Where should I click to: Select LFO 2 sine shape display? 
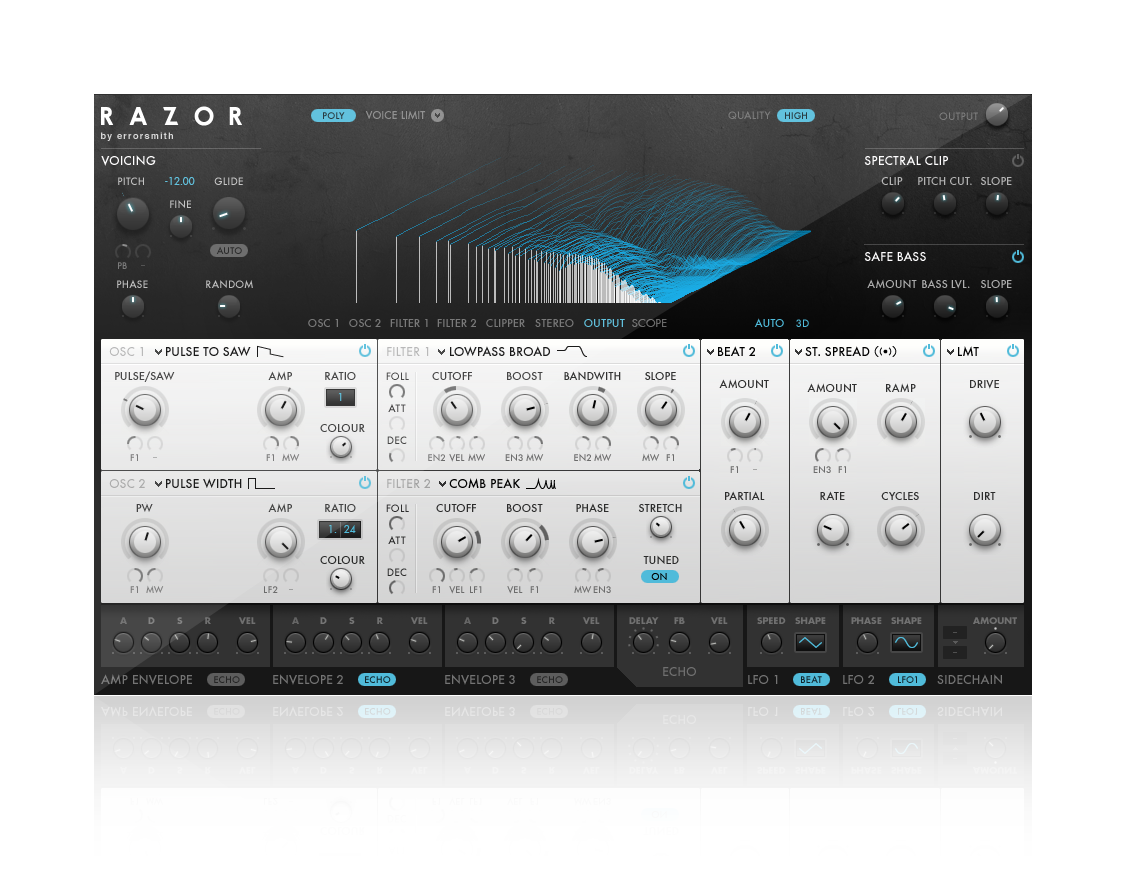coord(907,643)
